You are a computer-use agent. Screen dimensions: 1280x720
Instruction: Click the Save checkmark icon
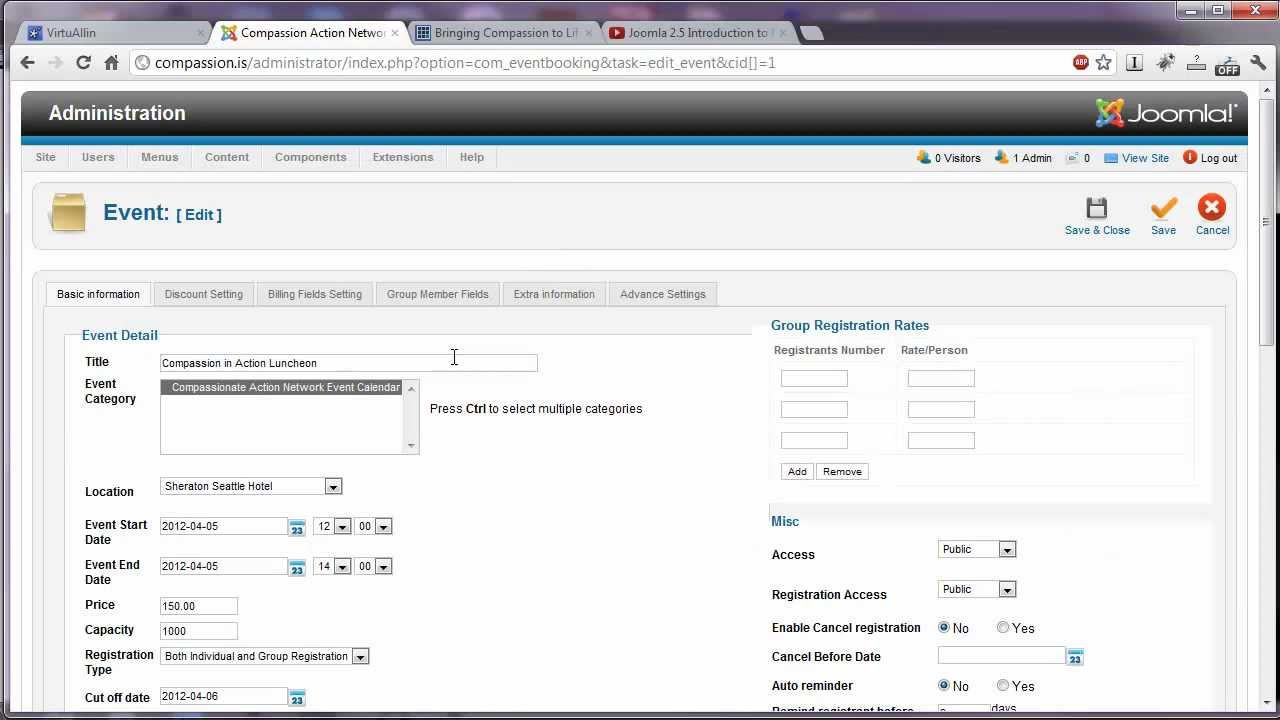click(1163, 208)
